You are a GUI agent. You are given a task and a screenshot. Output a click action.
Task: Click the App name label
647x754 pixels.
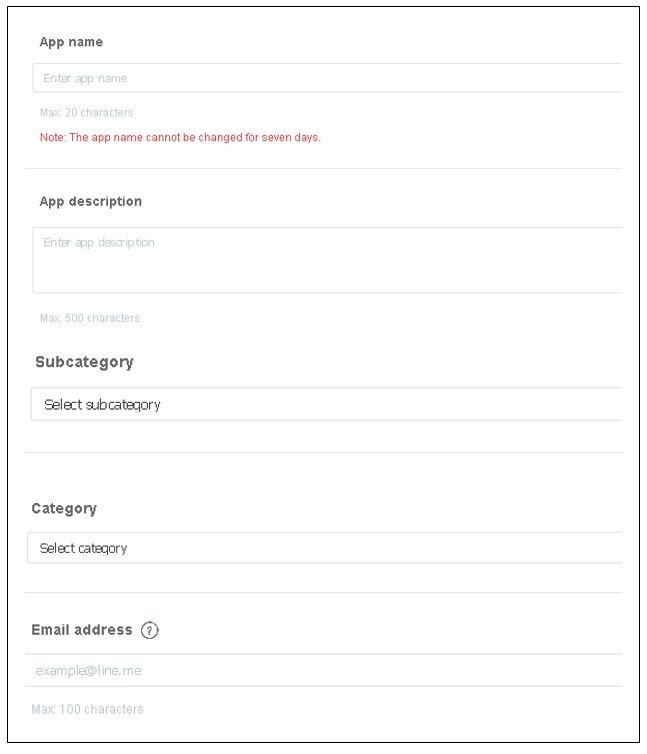coord(71,42)
